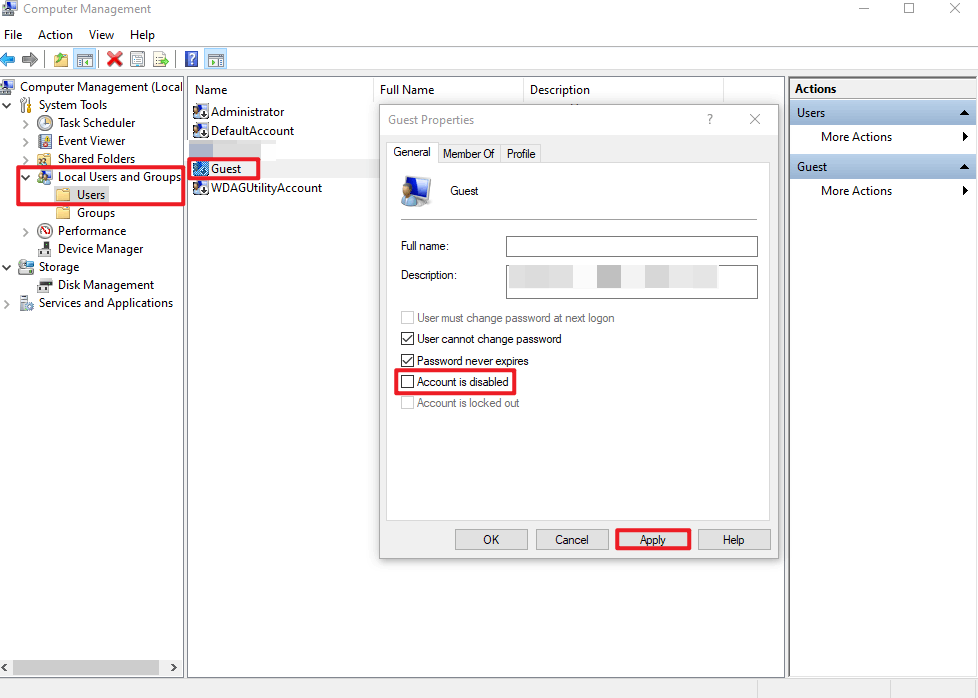Enable the Account is disabled checkbox
Viewport: 978px width, 698px height.
407,381
